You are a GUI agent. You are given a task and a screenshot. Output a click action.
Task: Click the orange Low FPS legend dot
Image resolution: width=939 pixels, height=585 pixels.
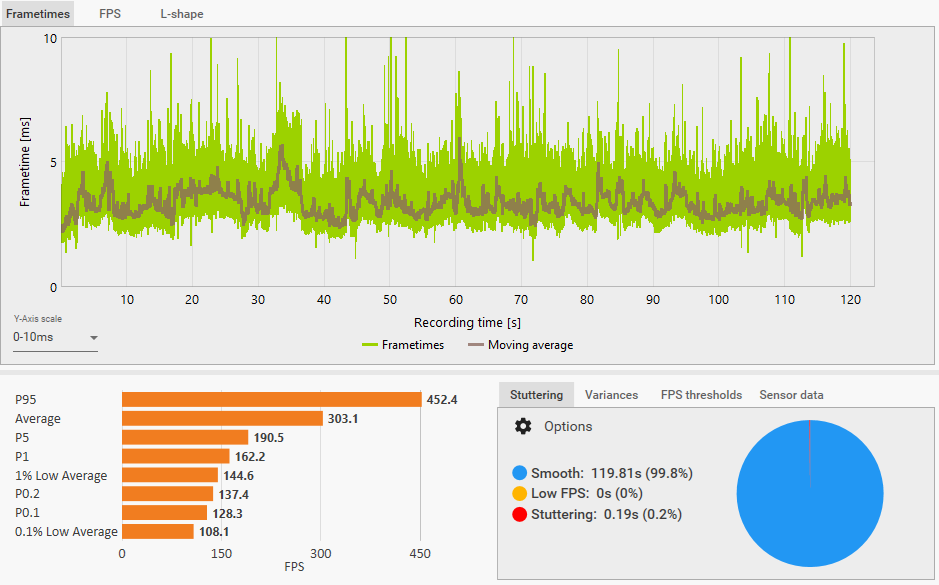[519, 493]
